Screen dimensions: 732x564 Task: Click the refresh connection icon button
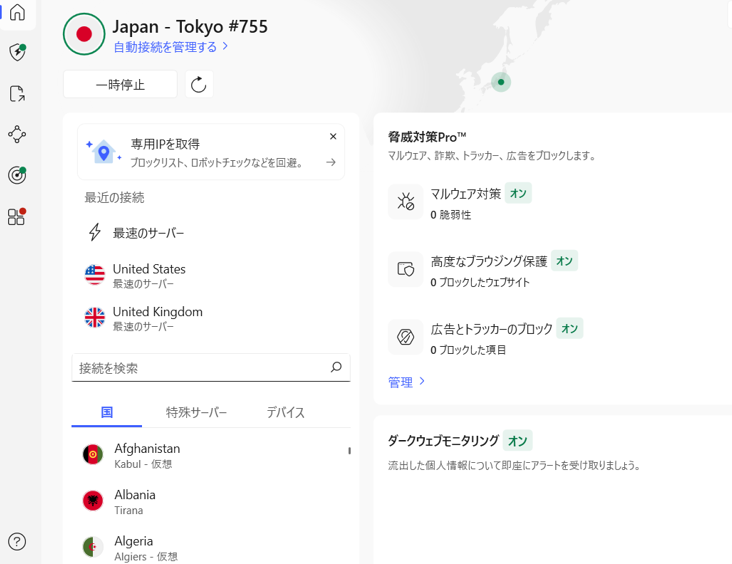coord(198,85)
